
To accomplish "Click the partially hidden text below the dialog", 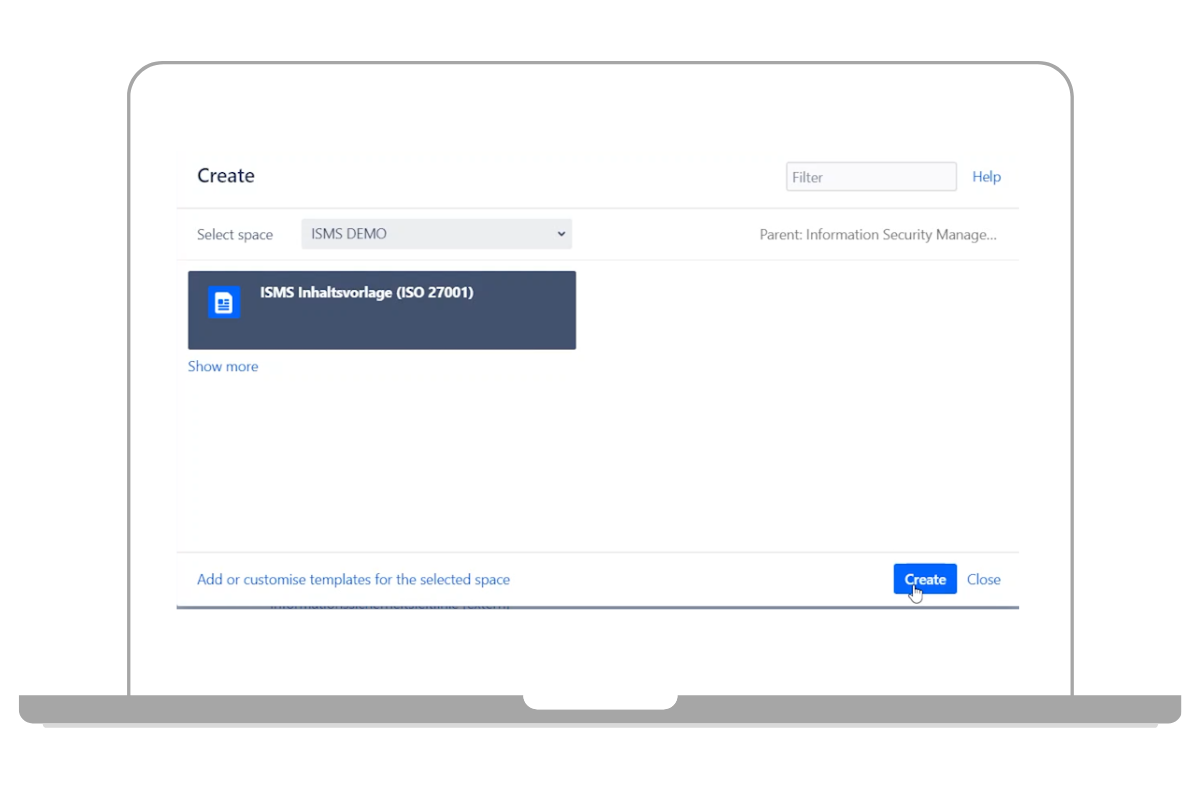I will (390, 605).
